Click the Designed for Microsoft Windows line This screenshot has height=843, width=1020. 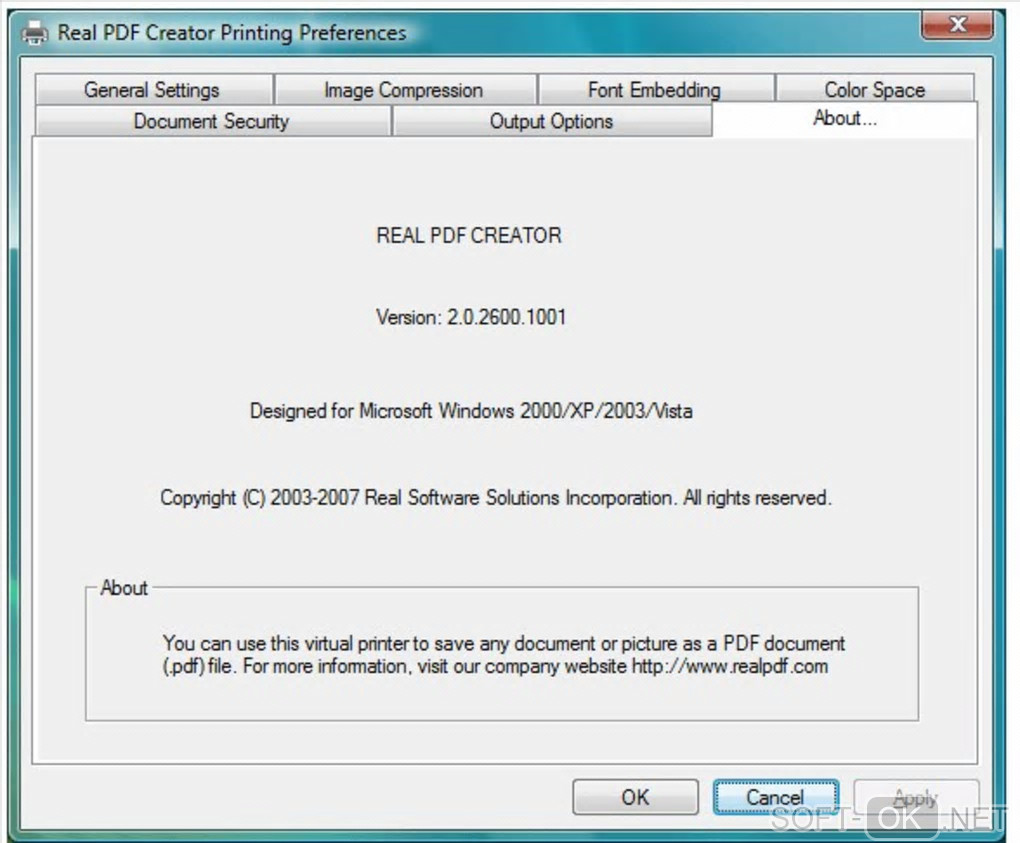[x=471, y=411]
